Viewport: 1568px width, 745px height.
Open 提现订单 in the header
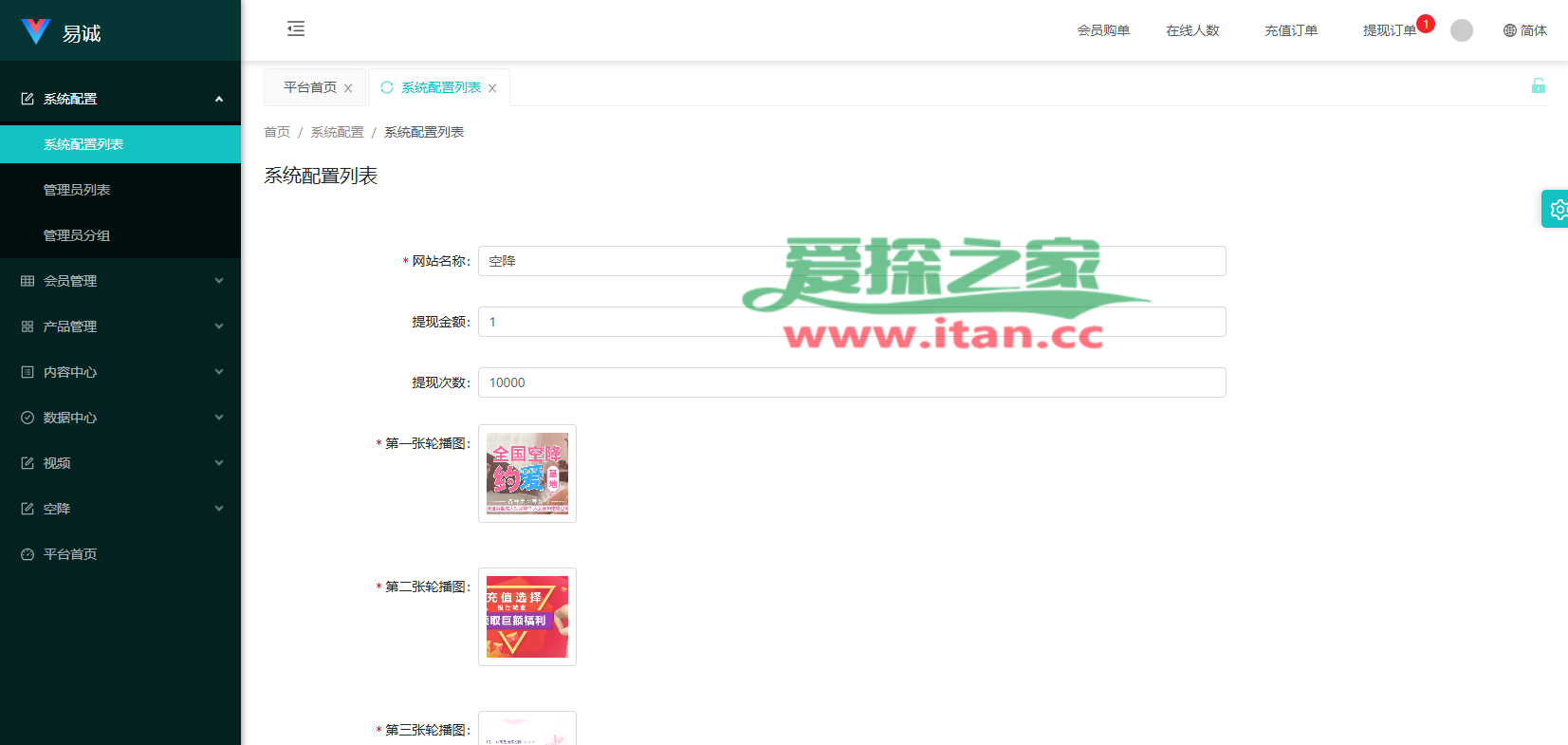pyautogui.click(x=1389, y=30)
